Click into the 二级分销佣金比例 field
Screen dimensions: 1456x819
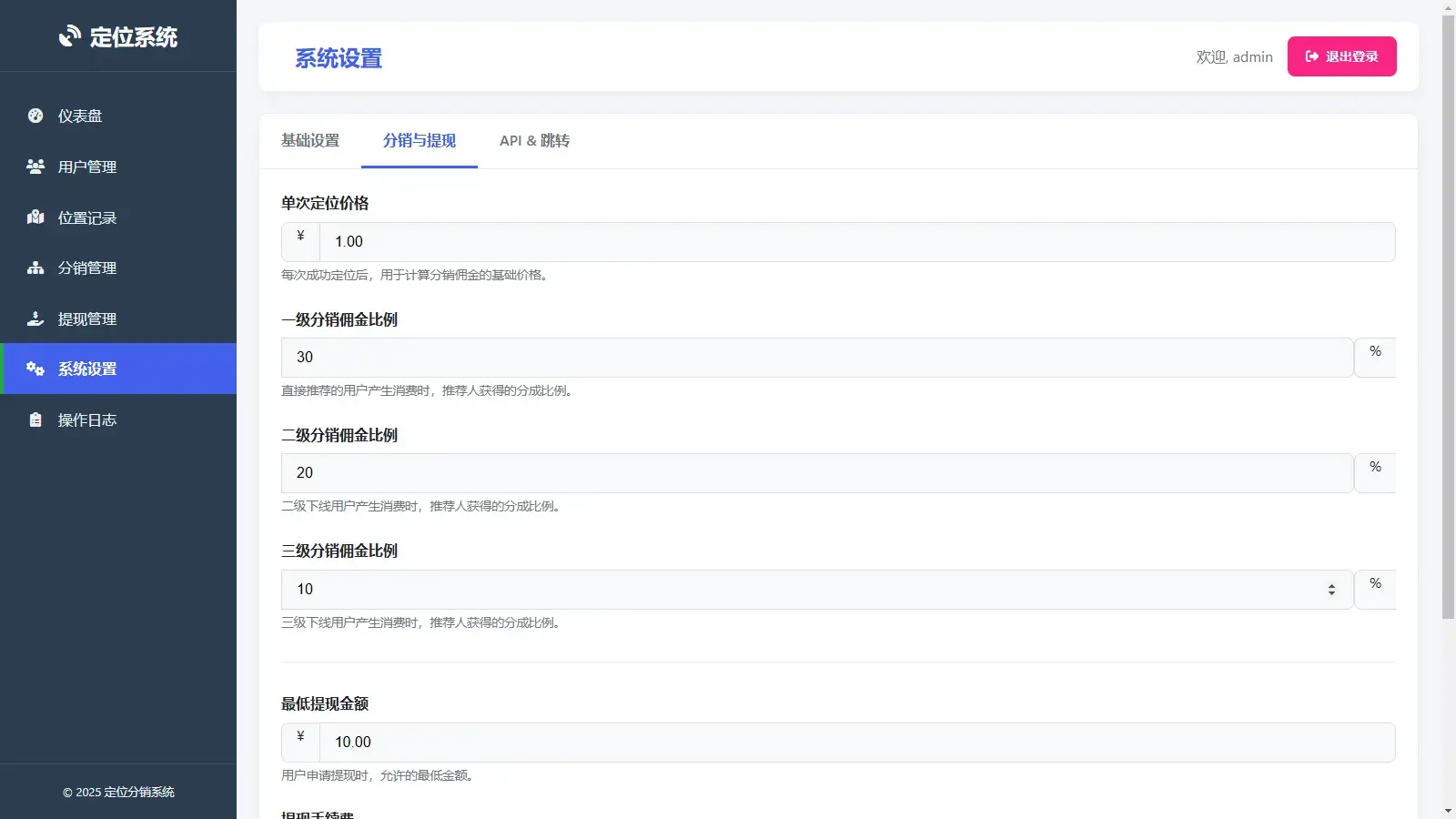click(x=816, y=473)
